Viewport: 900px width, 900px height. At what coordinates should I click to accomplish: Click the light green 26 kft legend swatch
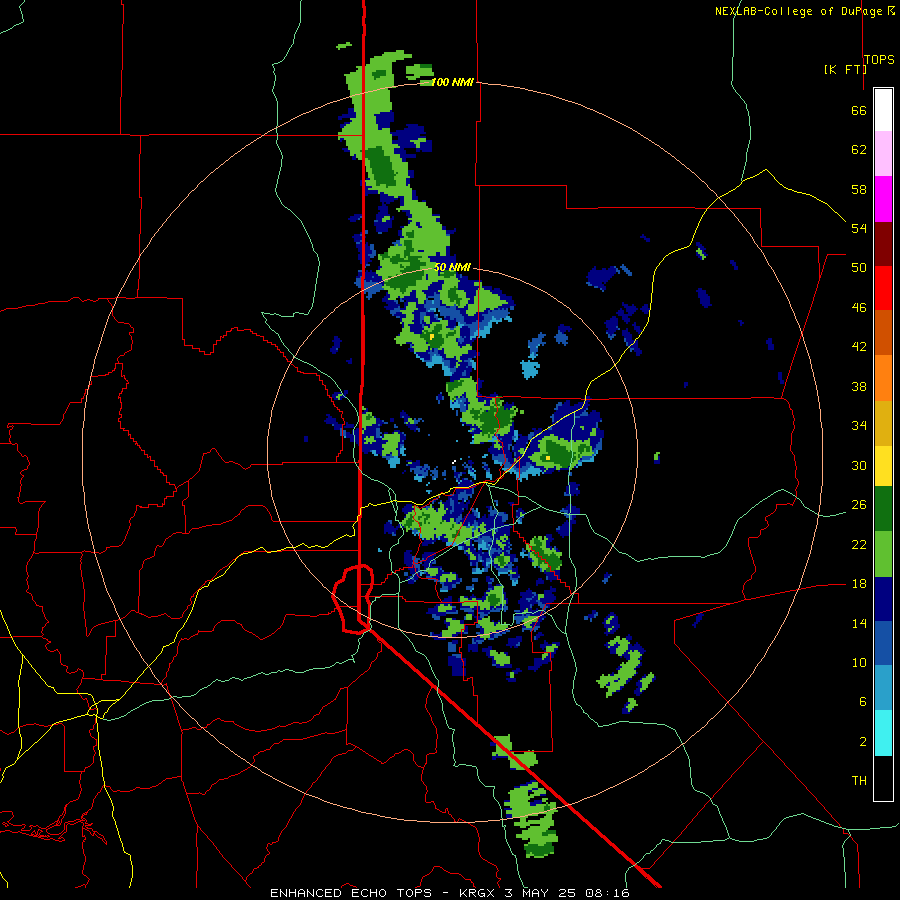tap(883, 554)
